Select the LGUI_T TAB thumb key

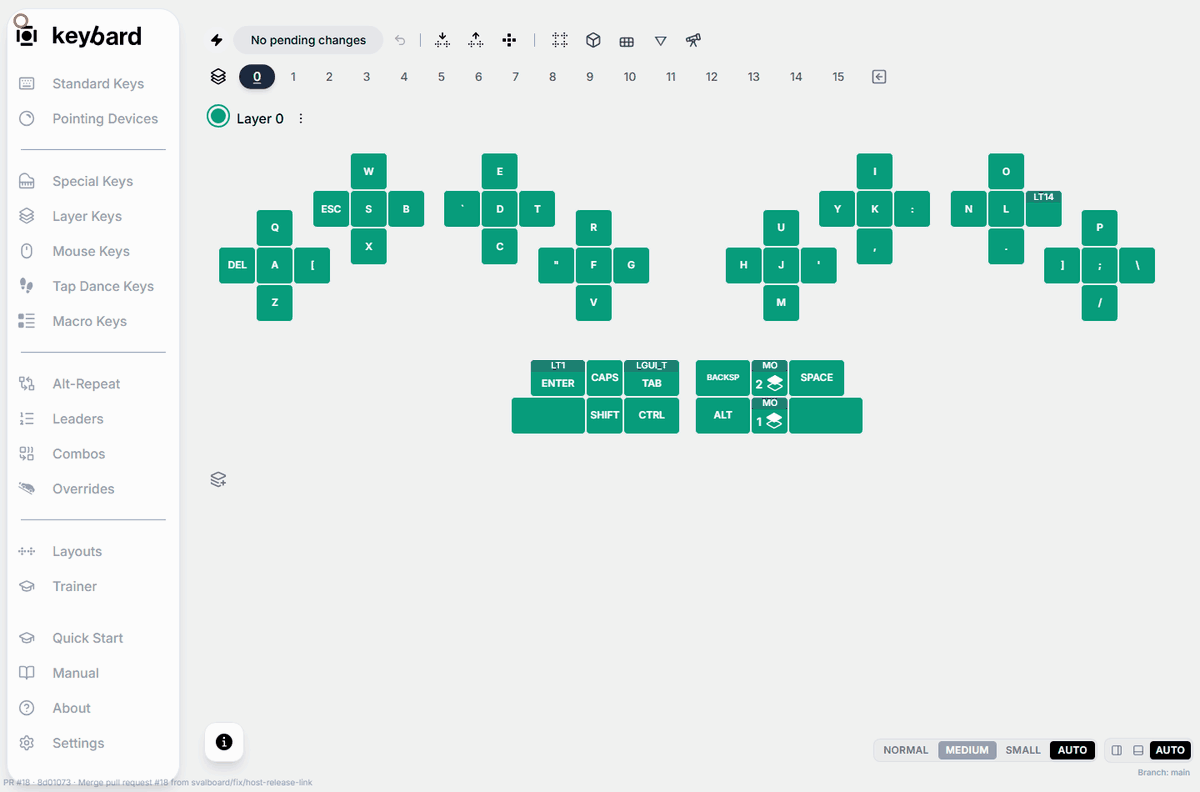tap(652, 378)
